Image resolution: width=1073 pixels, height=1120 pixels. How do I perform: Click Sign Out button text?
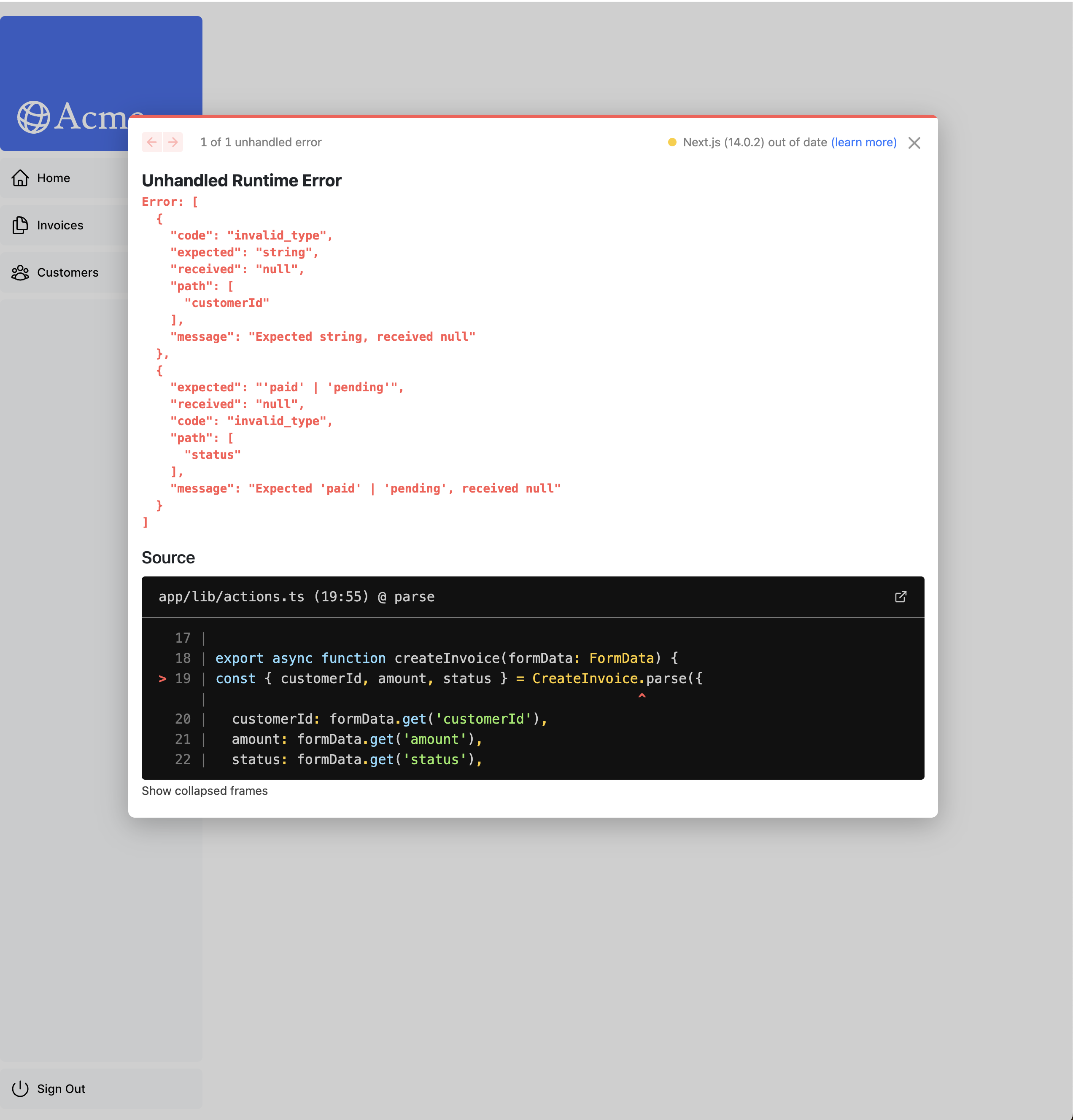[x=61, y=1088]
